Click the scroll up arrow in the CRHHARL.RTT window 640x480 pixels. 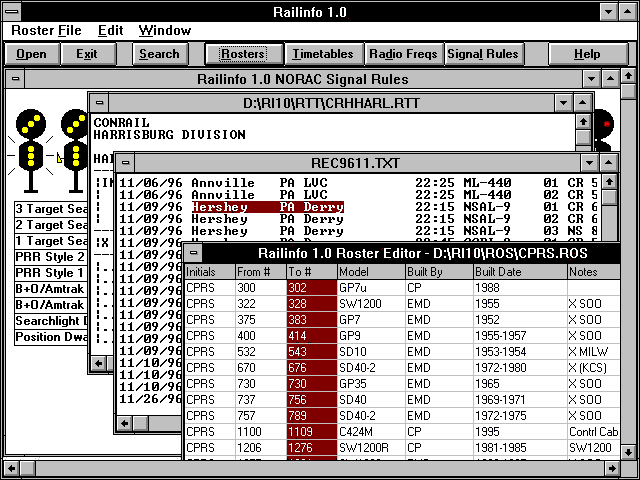click(x=583, y=122)
